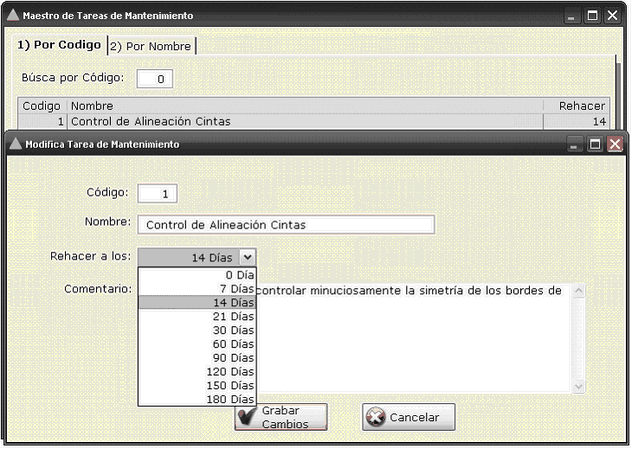Close the Maestro de Tareas window
Image resolution: width=632 pixels, height=449 pixels.
point(612,16)
